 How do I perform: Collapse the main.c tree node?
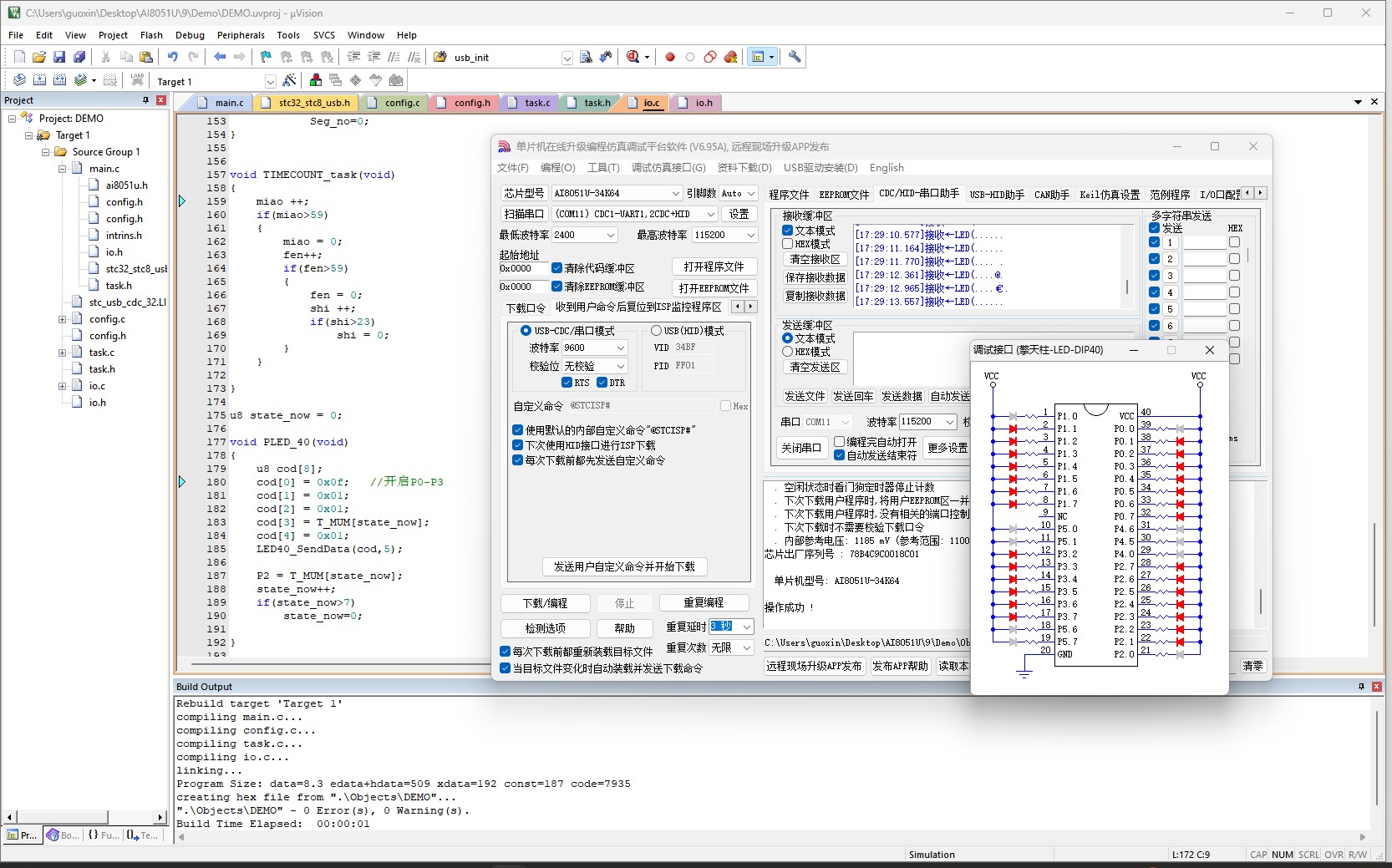[x=63, y=169]
